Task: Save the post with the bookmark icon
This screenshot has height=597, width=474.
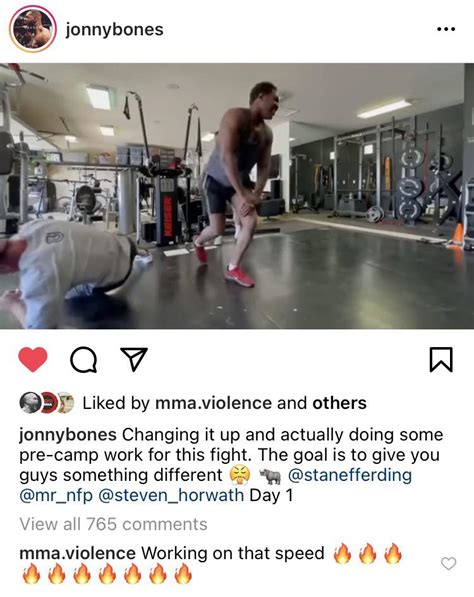Action: (x=441, y=359)
